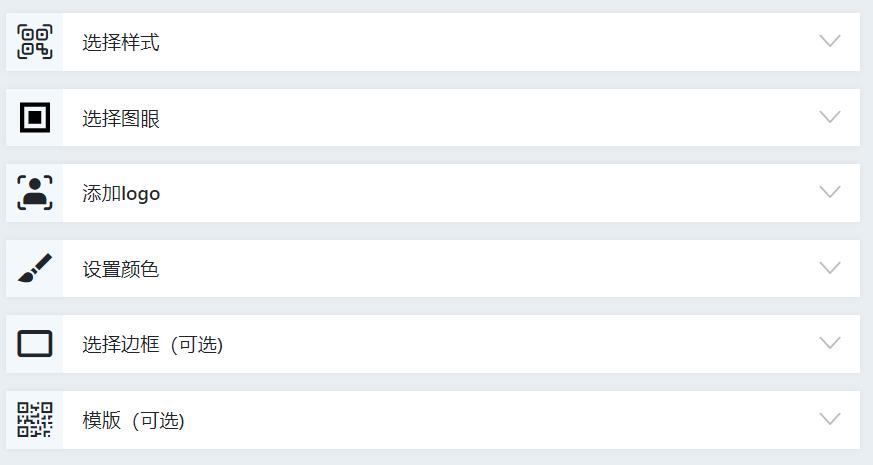Expand the 模版 (可选) chevron
Image resolution: width=873 pixels, height=465 pixels.
click(829, 419)
